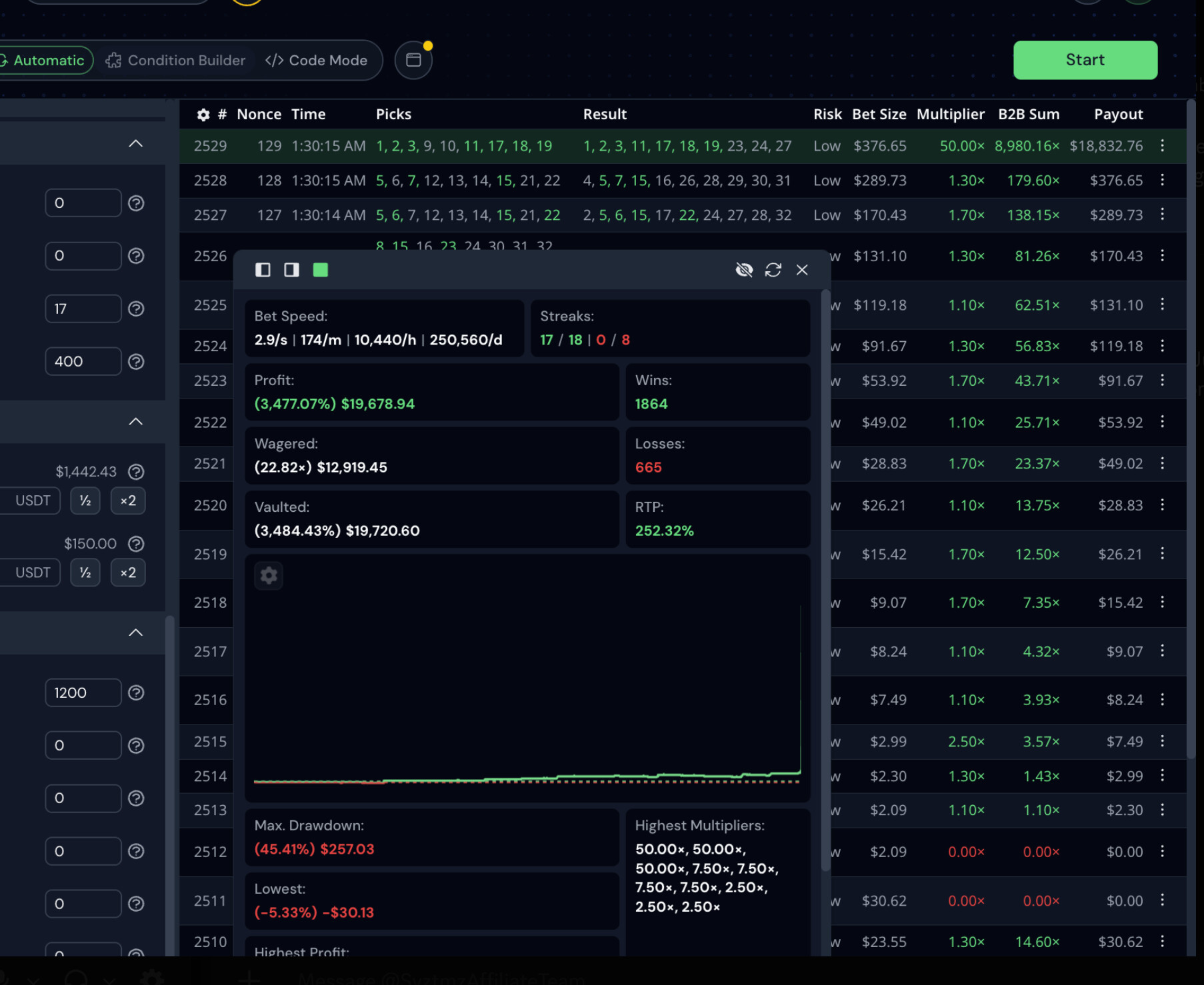Open the calendar window icon beside Code Mode
The width and height of the screenshot is (1204, 985).
click(413, 60)
